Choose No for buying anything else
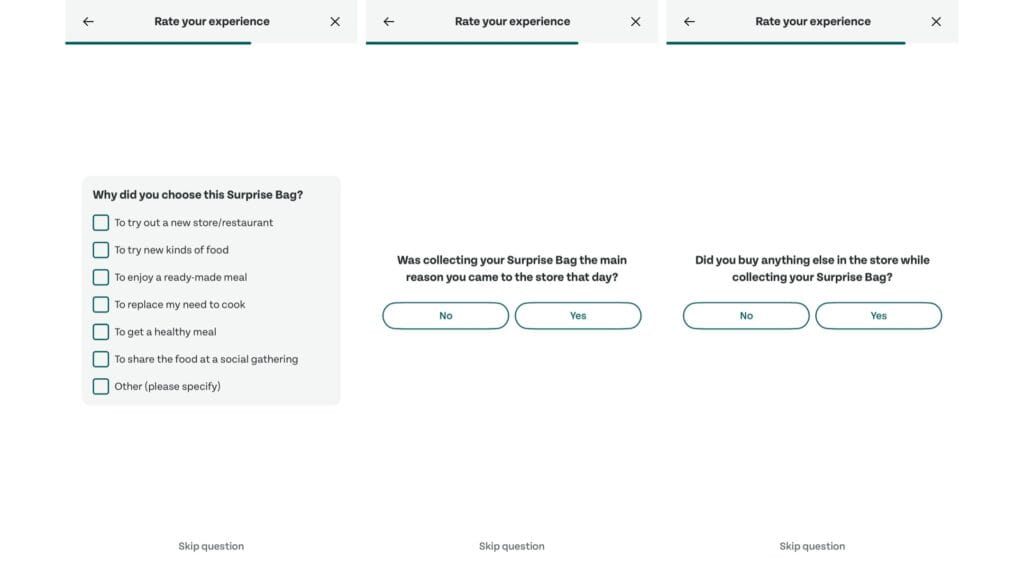Screen dimensions: 1024x576 click(x=746, y=315)
